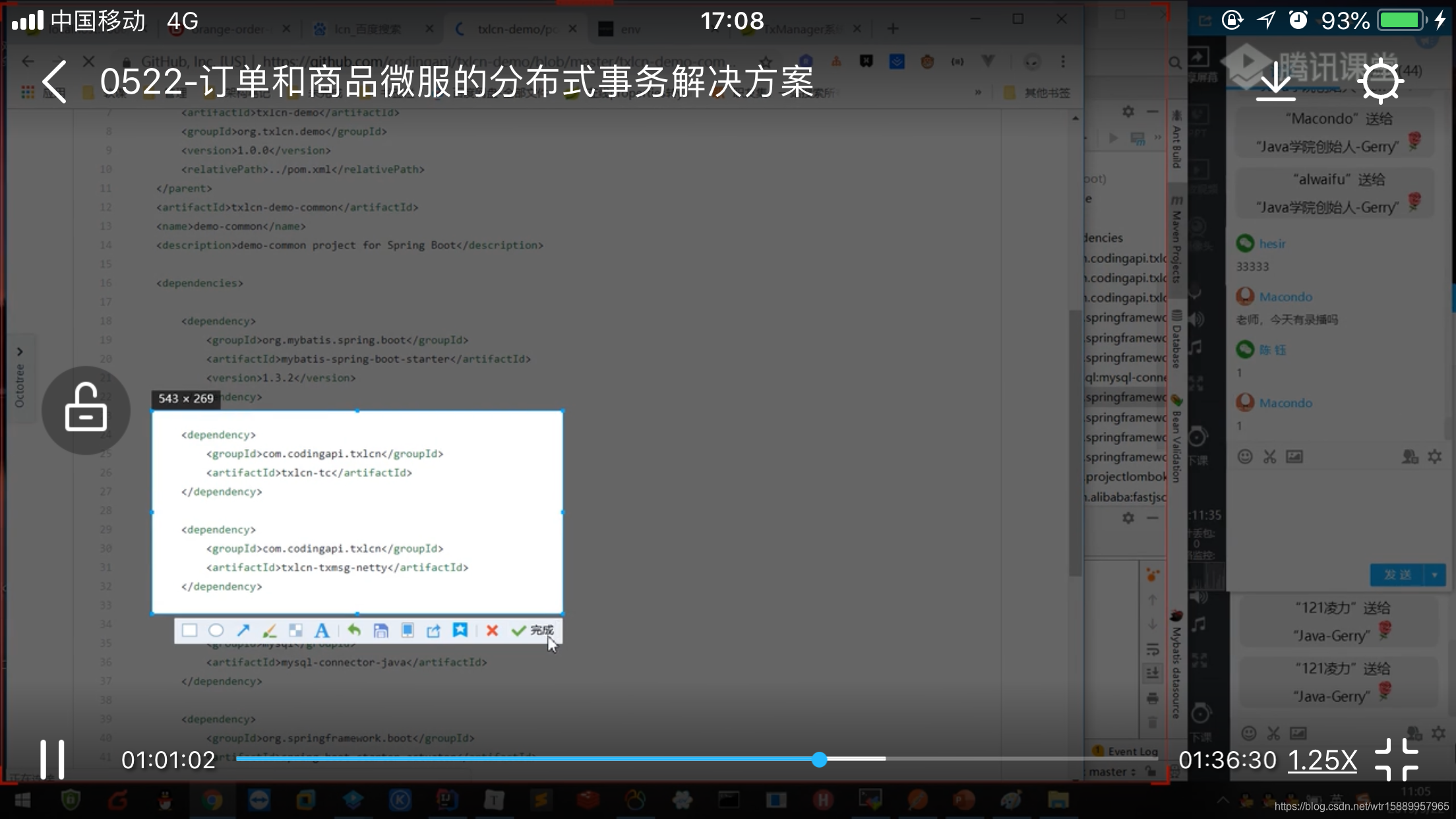The width and height of the screenshot is (1456, 819).
Task: Click hesir's username in chat
Action: click(x=1272, y=243)
